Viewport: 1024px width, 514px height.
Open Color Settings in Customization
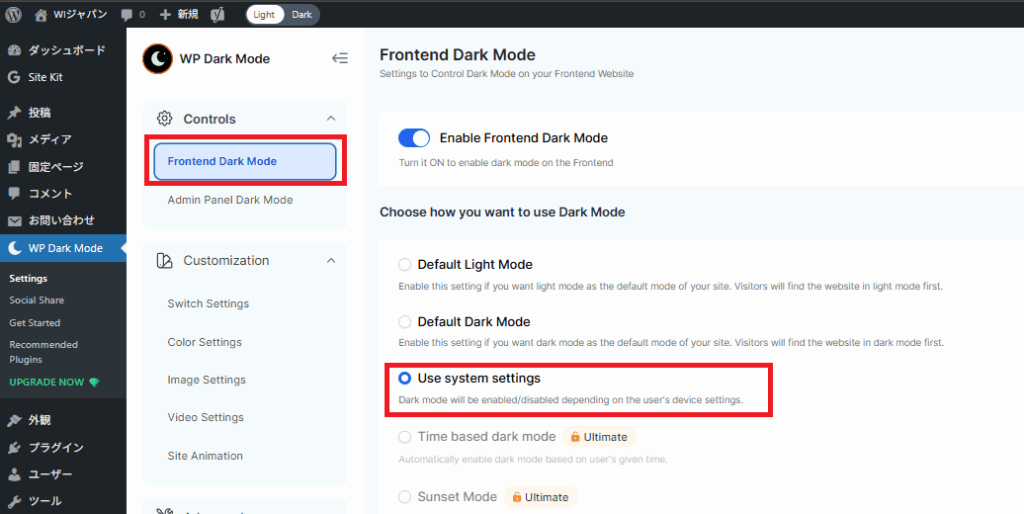[x=204, y=342]
